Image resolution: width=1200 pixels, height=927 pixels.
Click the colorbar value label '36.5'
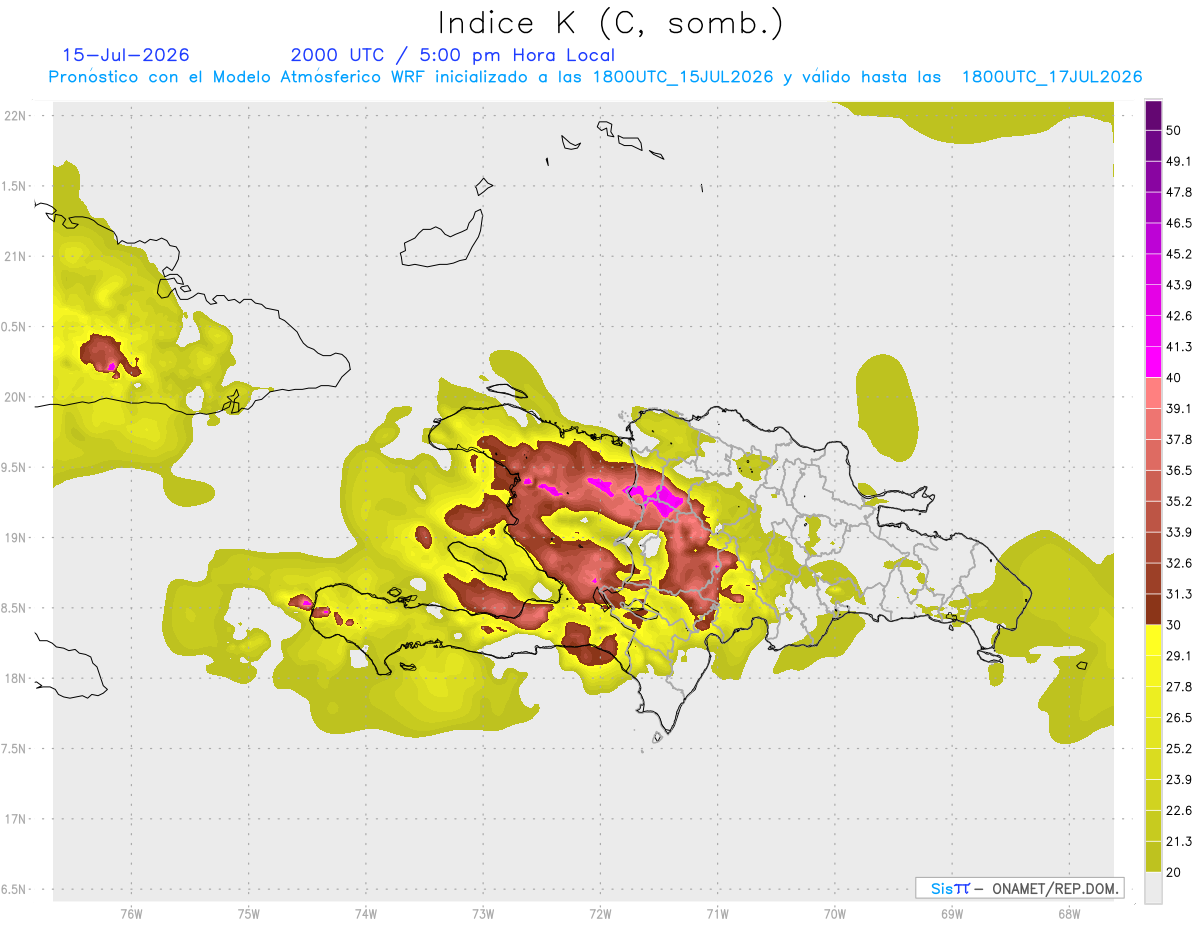[x=1178, y=471]
